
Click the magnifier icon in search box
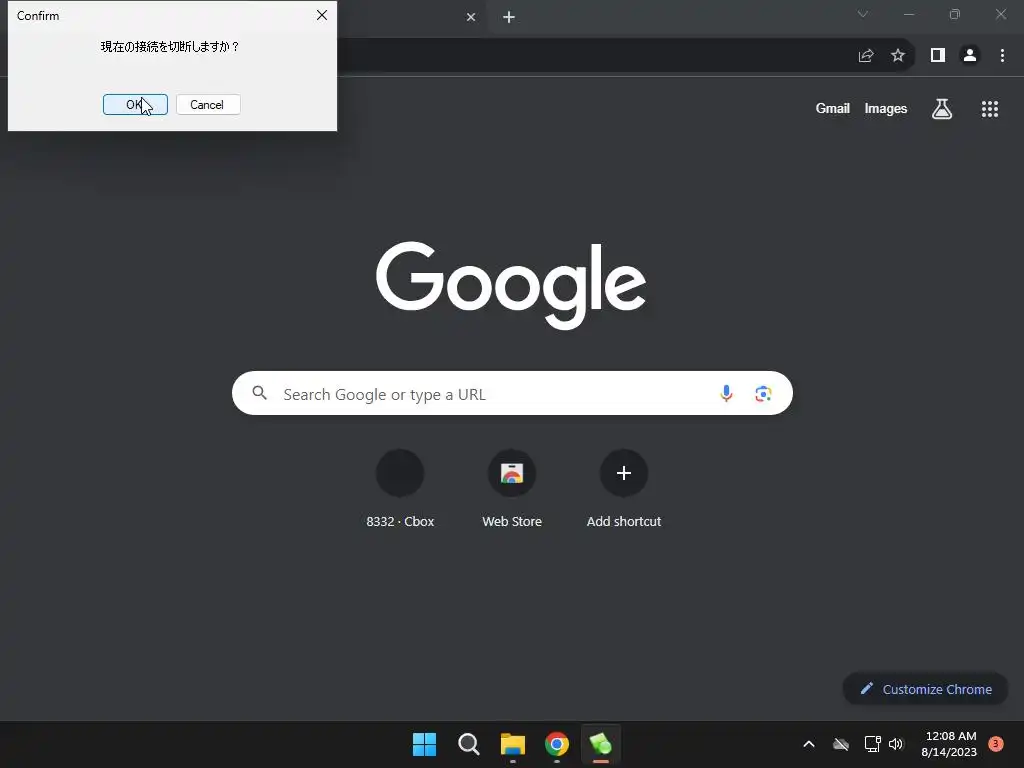click(x=260, y=393)
